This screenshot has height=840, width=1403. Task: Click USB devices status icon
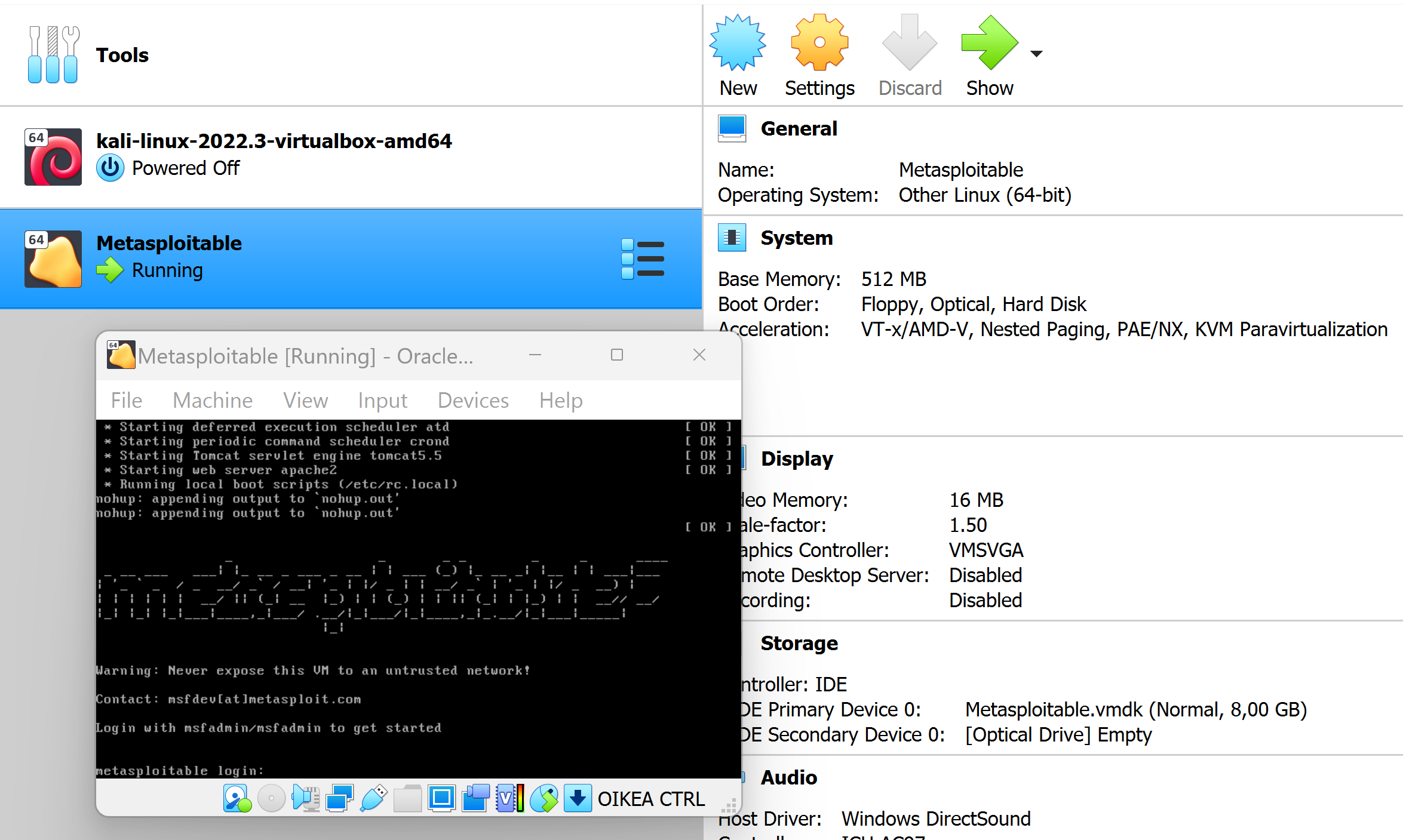(x=373, y=799)
